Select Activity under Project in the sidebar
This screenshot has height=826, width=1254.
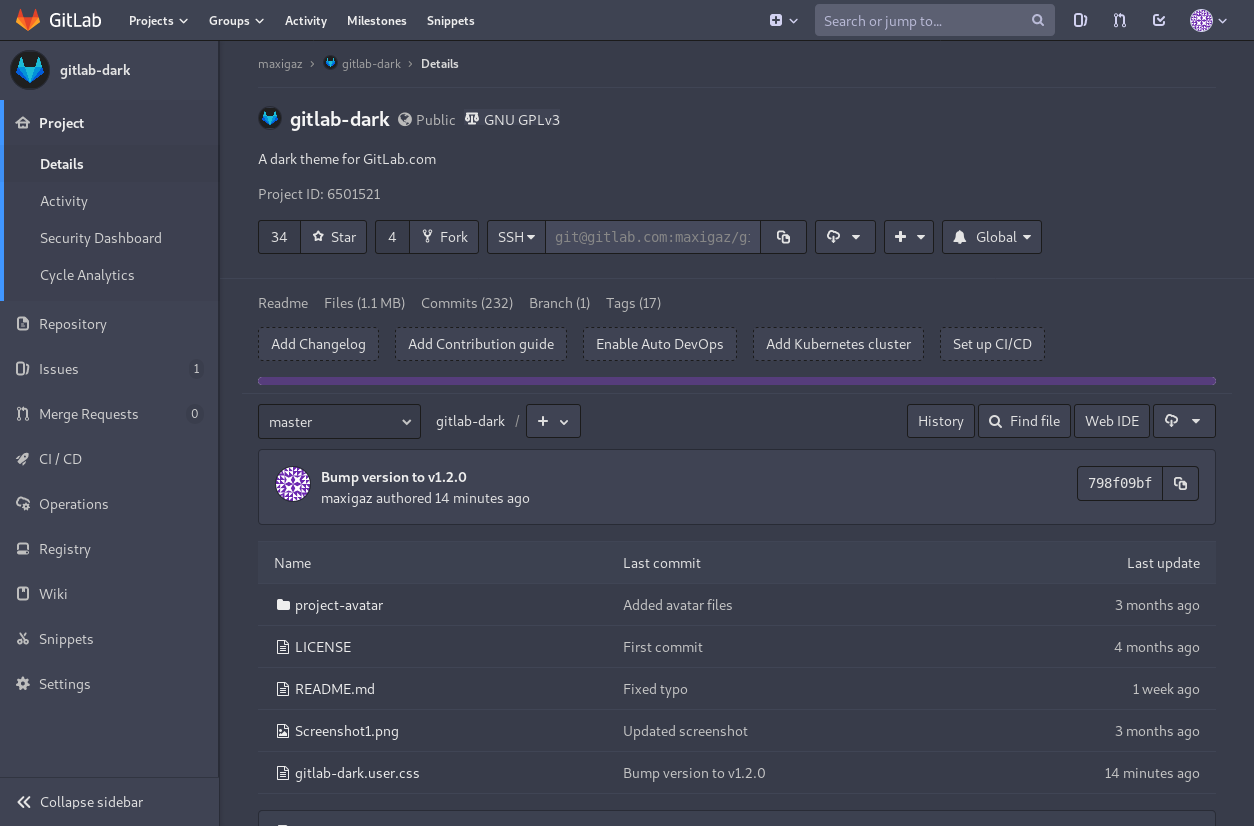(64, 201)
